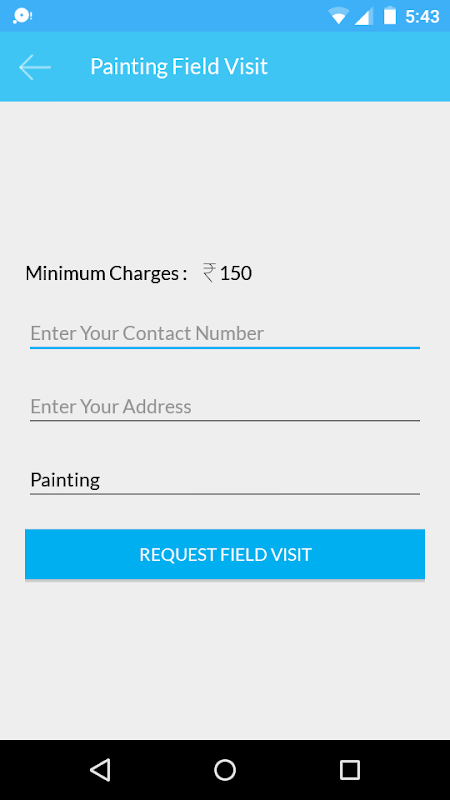The width and height of the screenshot is (450, 800).
Task: Focus the Enter Your Contact Number field
Action: [x=225, y=334]
